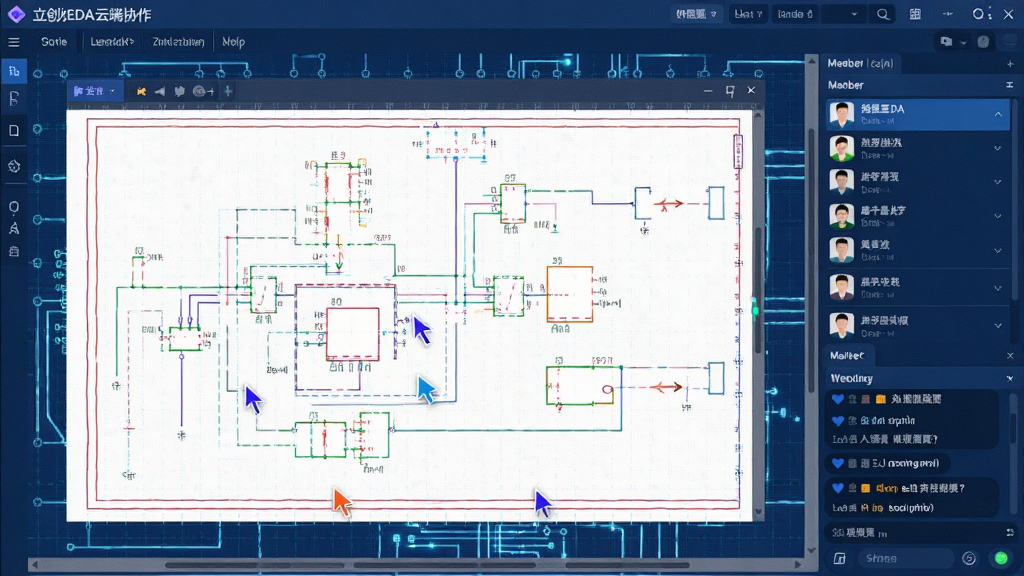Image resolution: width=1024 pixels, height=576 pixels.
Task: Toggle the heart on the last chat message
Action: 838,488
